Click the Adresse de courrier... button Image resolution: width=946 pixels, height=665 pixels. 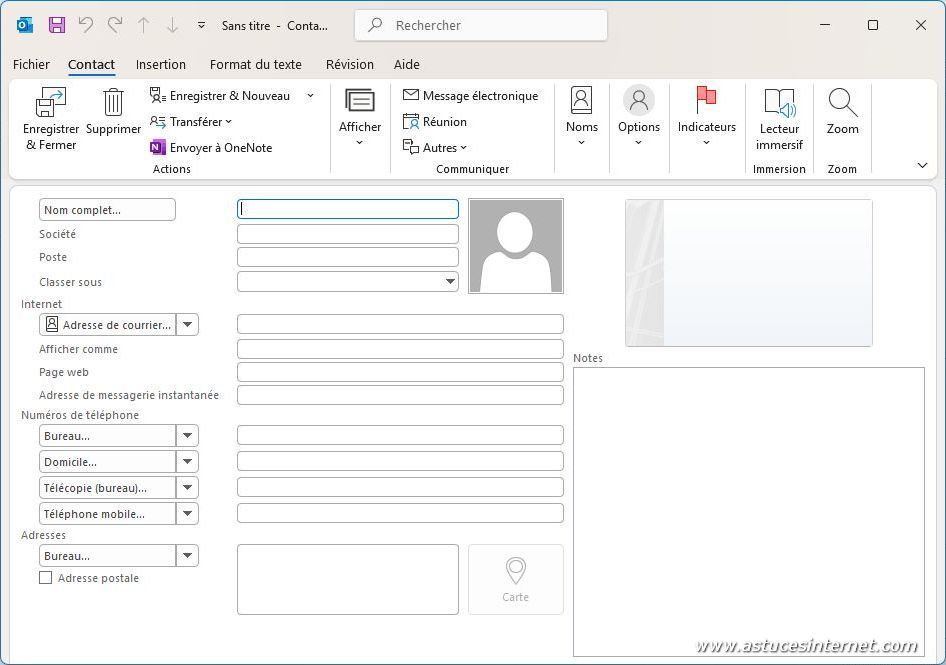107,325
